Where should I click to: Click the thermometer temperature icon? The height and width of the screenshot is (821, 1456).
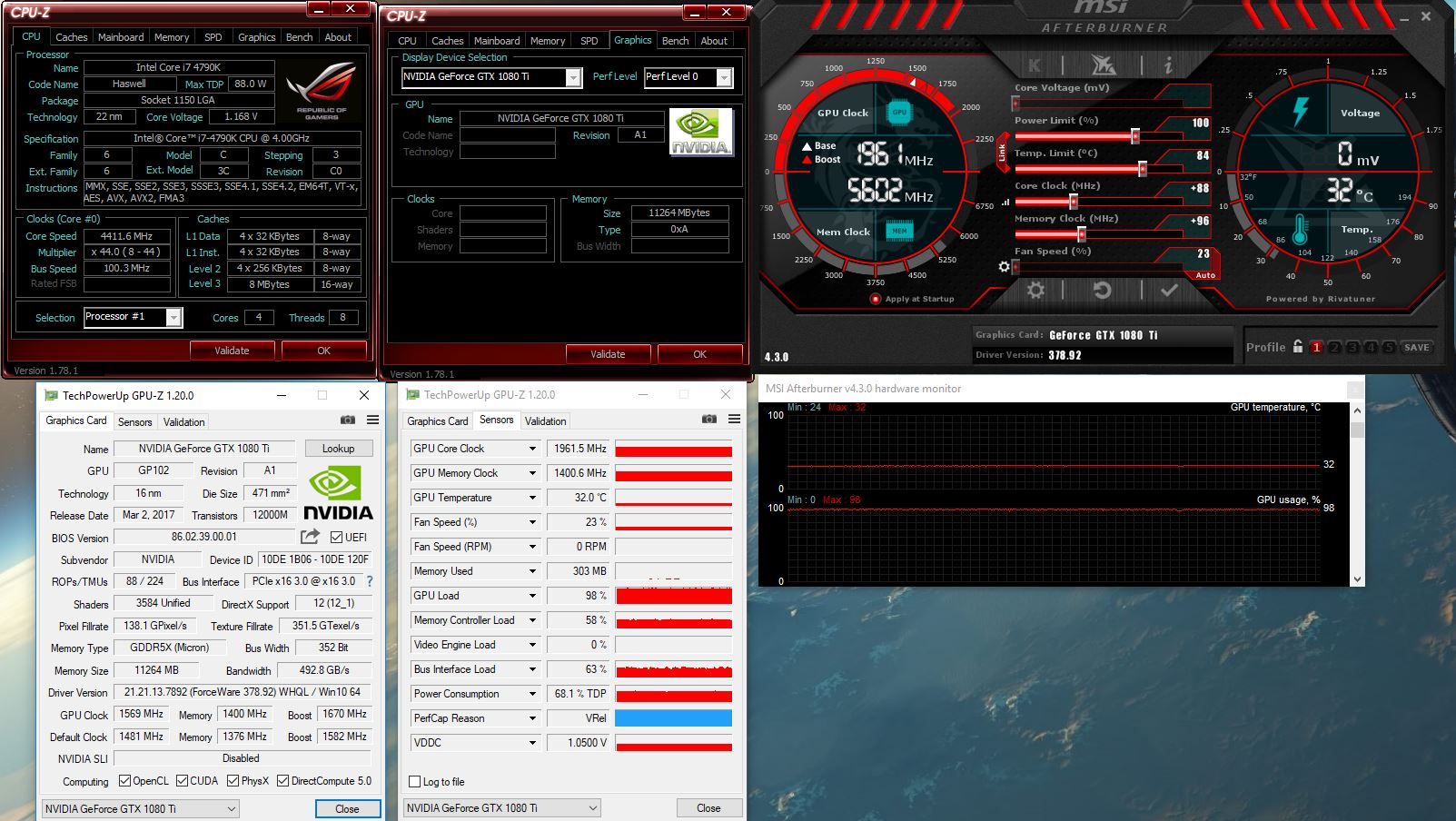point(1300,228)
